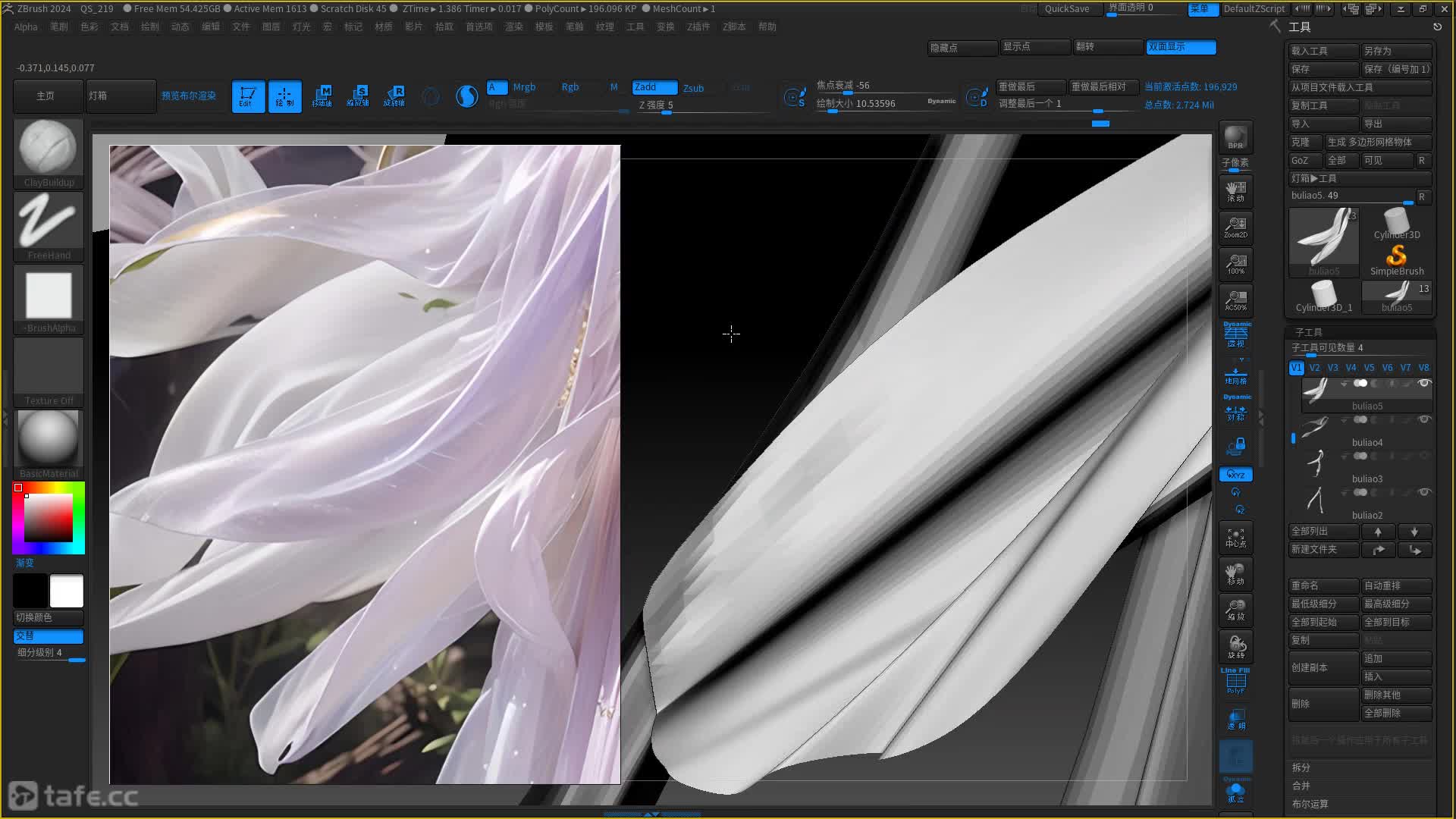Click the Frame center-point icon
The image size is (1456, 819).
1235,538
